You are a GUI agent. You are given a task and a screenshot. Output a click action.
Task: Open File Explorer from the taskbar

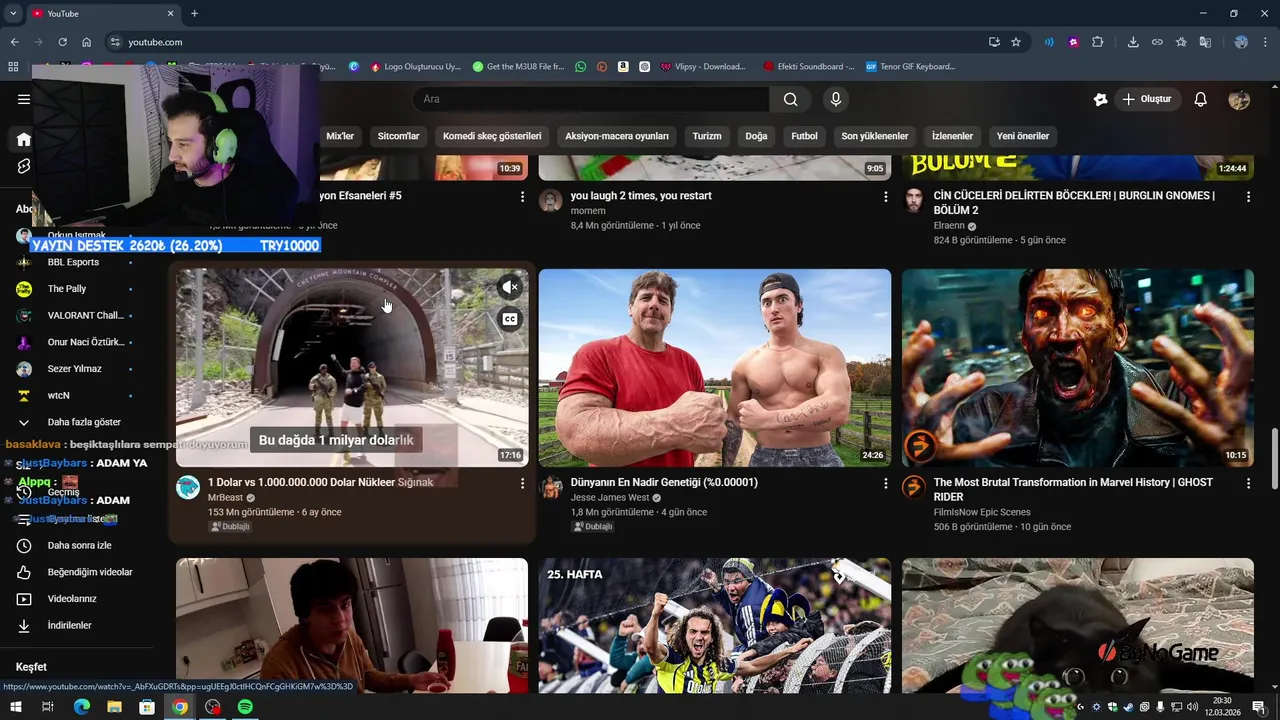(114, 707)
